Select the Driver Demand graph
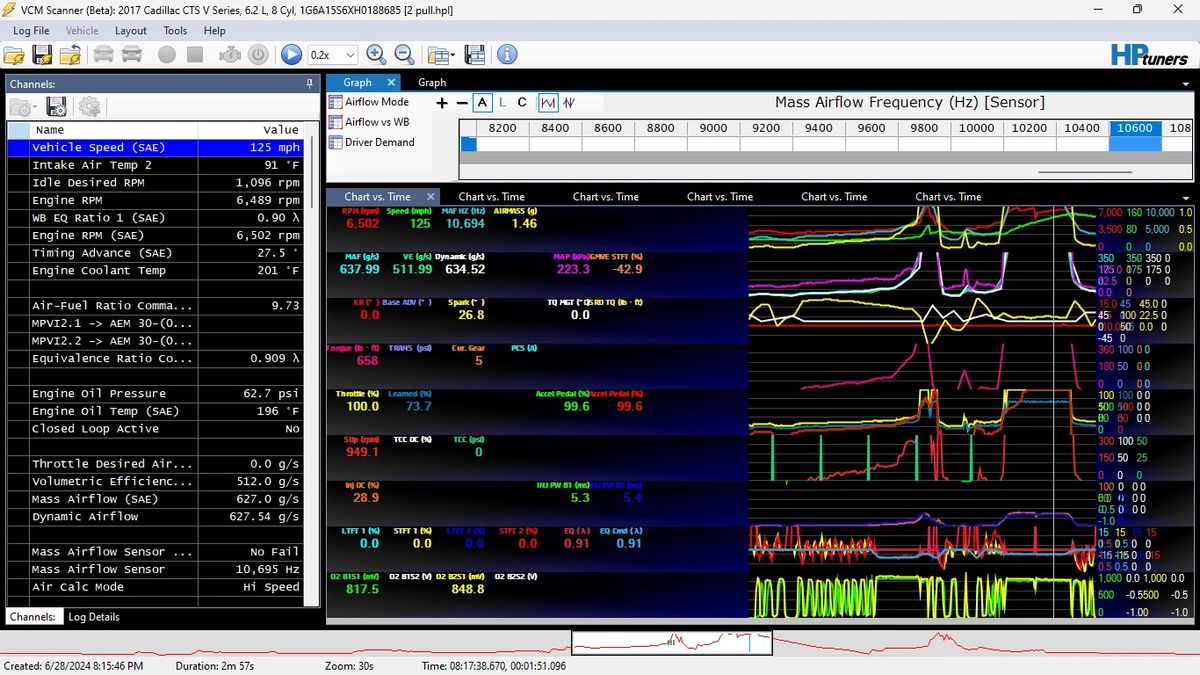This screenshot has width=1200, height=675. 377,142
